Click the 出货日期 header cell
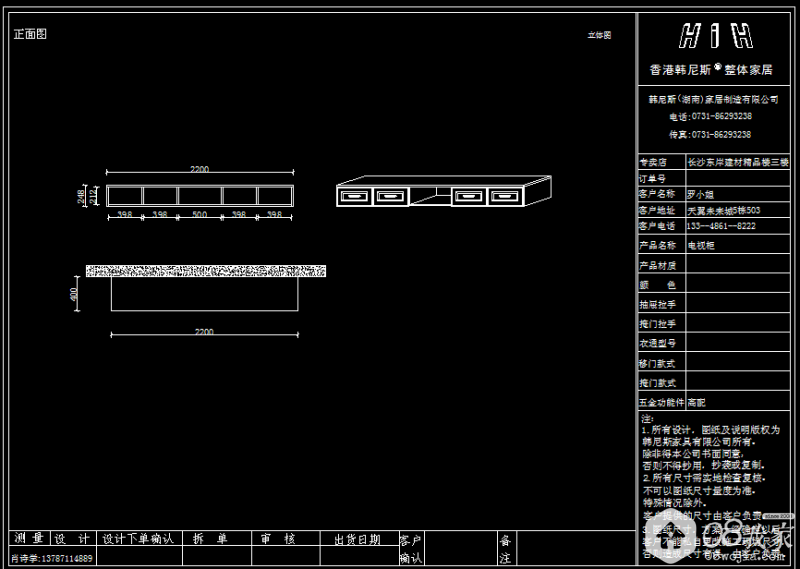This screenshot has height=569, width=800. pyautogui.click(x=356, y=539)
